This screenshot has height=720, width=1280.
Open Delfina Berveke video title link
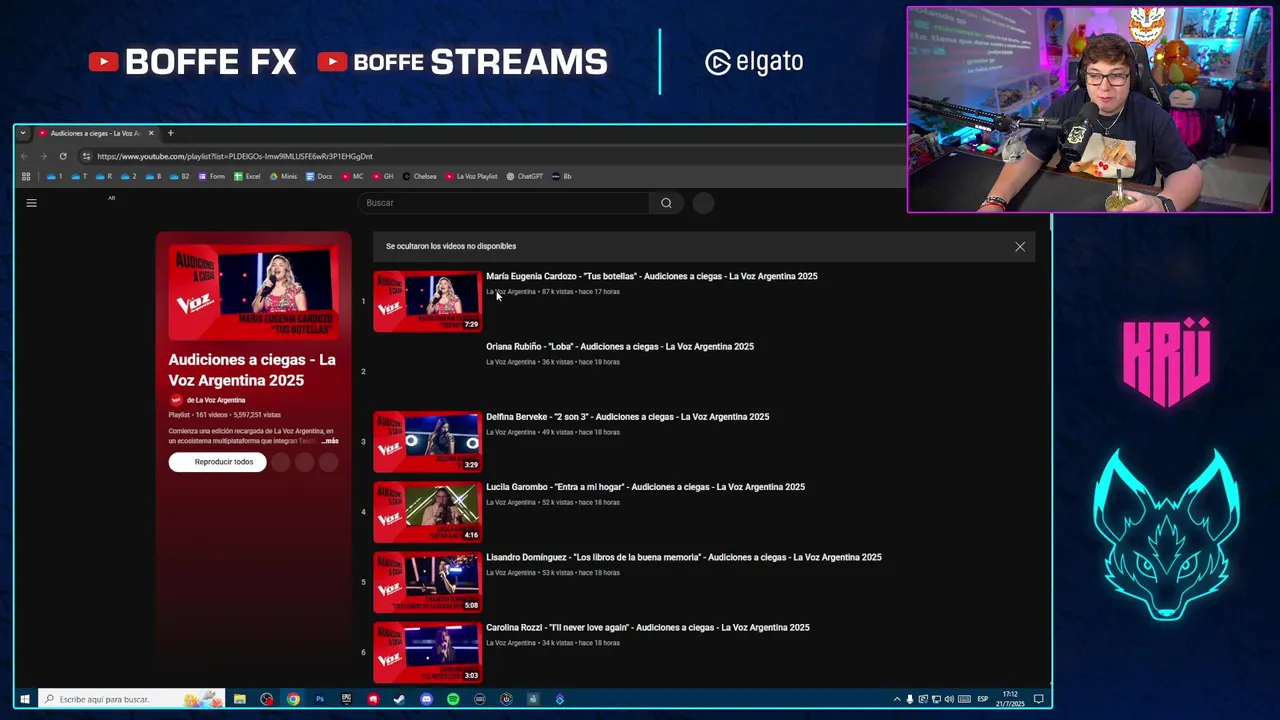(628, 417)
